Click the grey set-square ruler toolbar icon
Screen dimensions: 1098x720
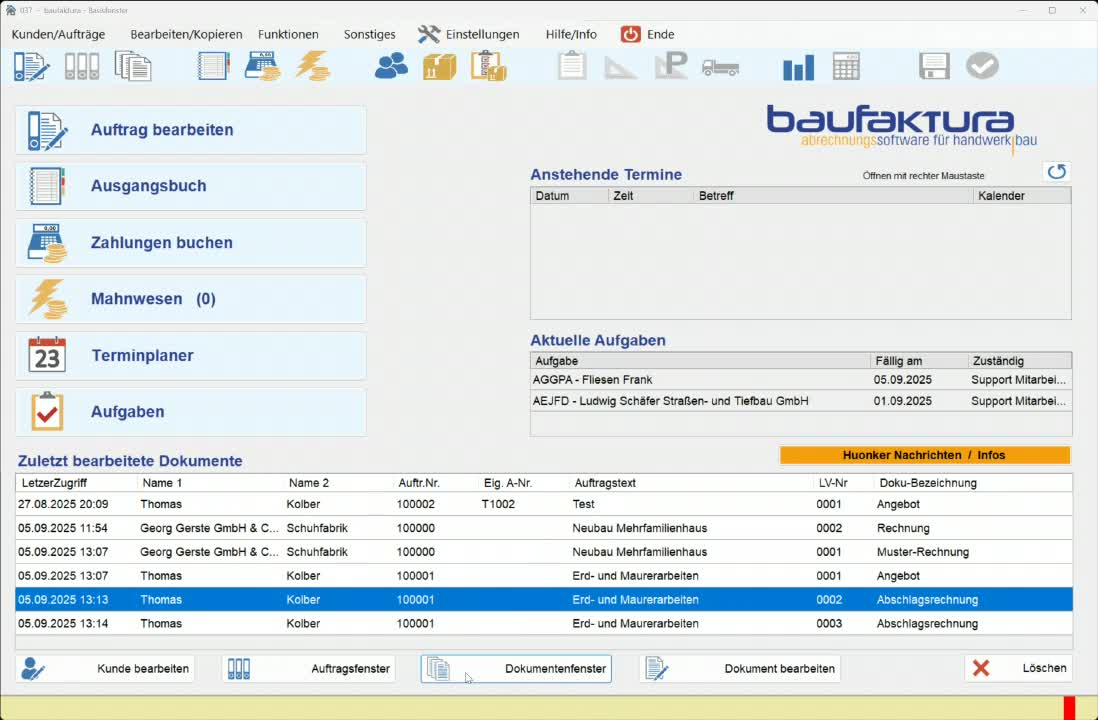coord(620,67)
